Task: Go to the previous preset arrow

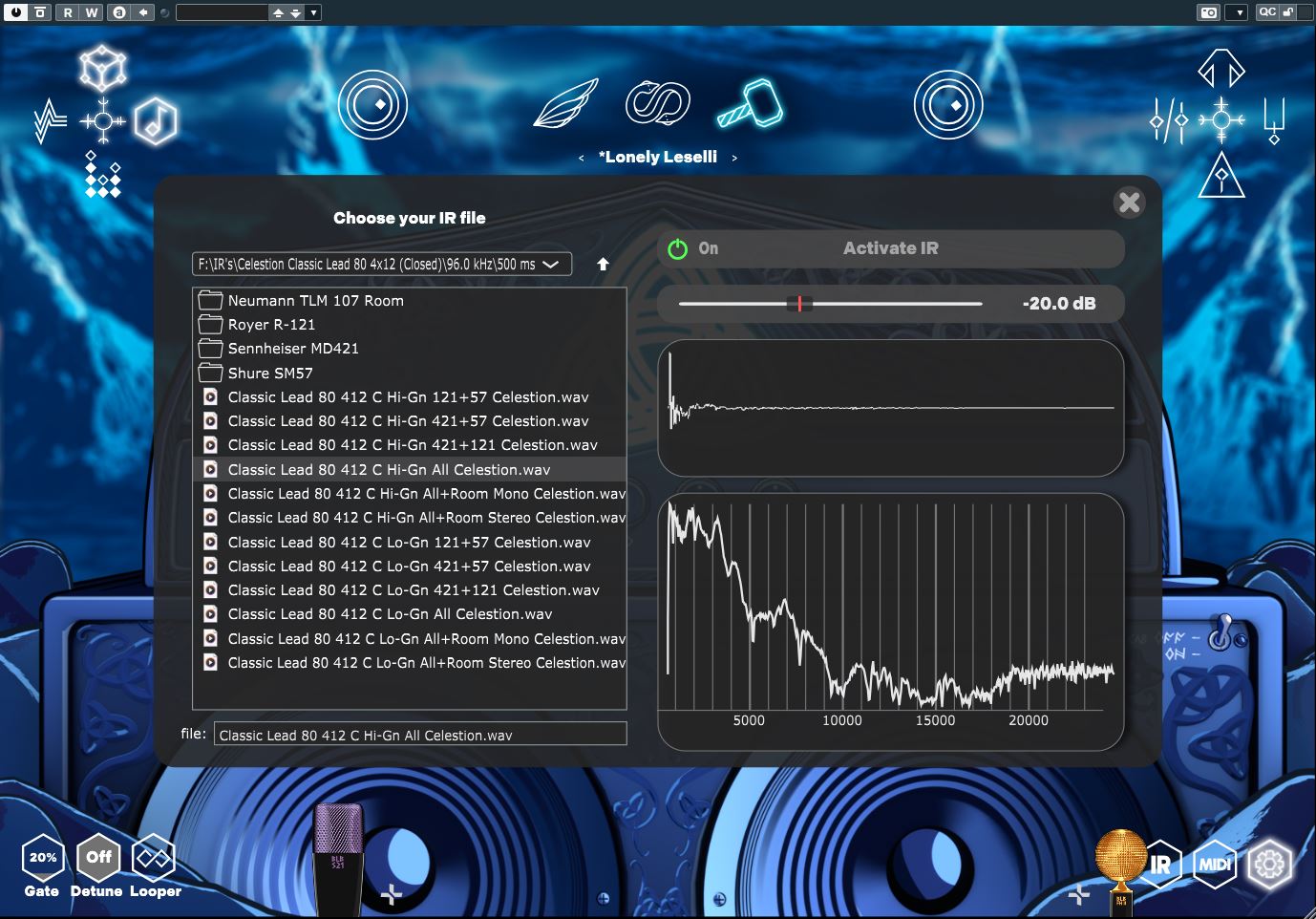Action: (581, 158)
